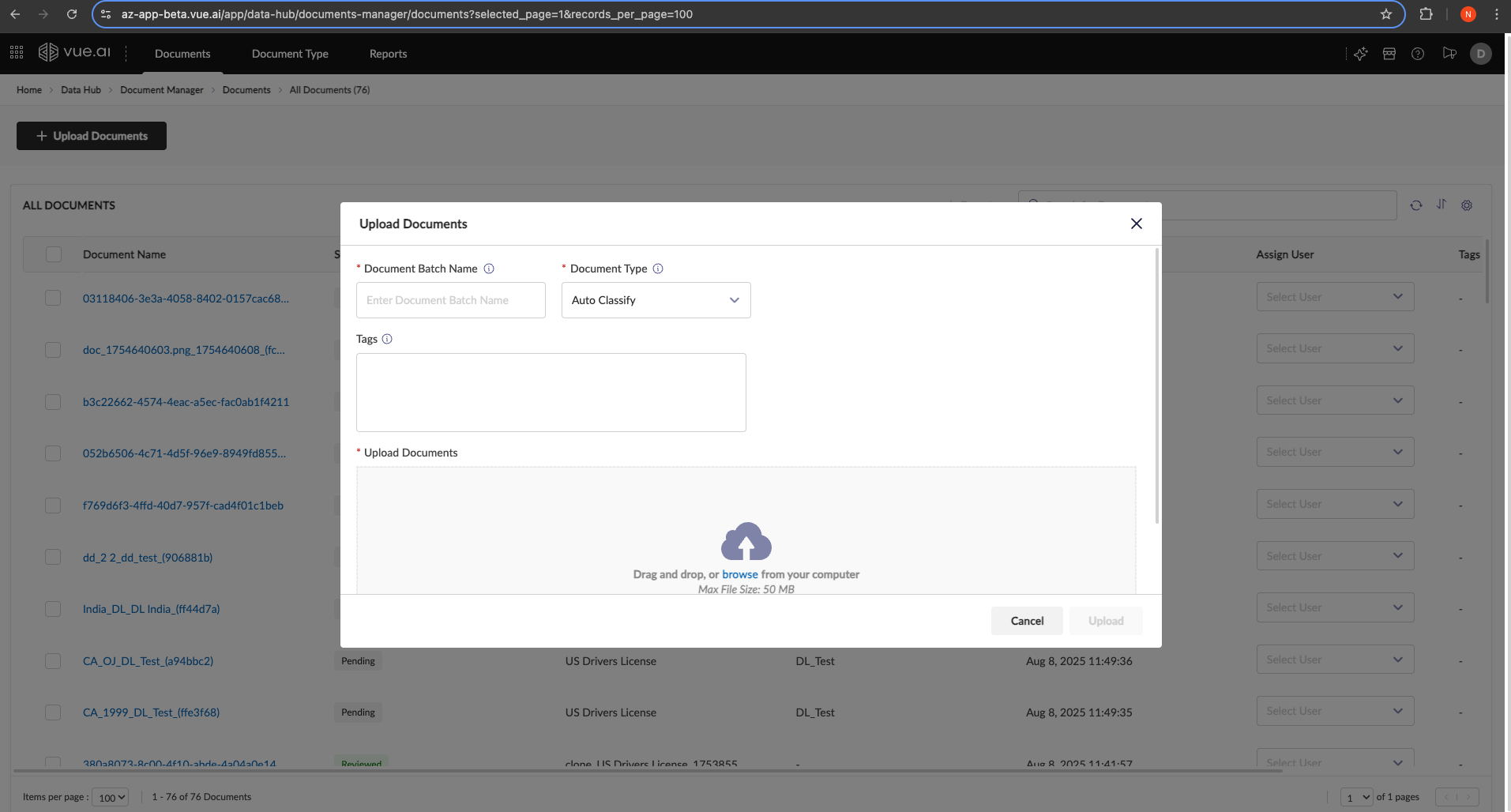Click the marketplace store icon

(x=1389, y=54)
